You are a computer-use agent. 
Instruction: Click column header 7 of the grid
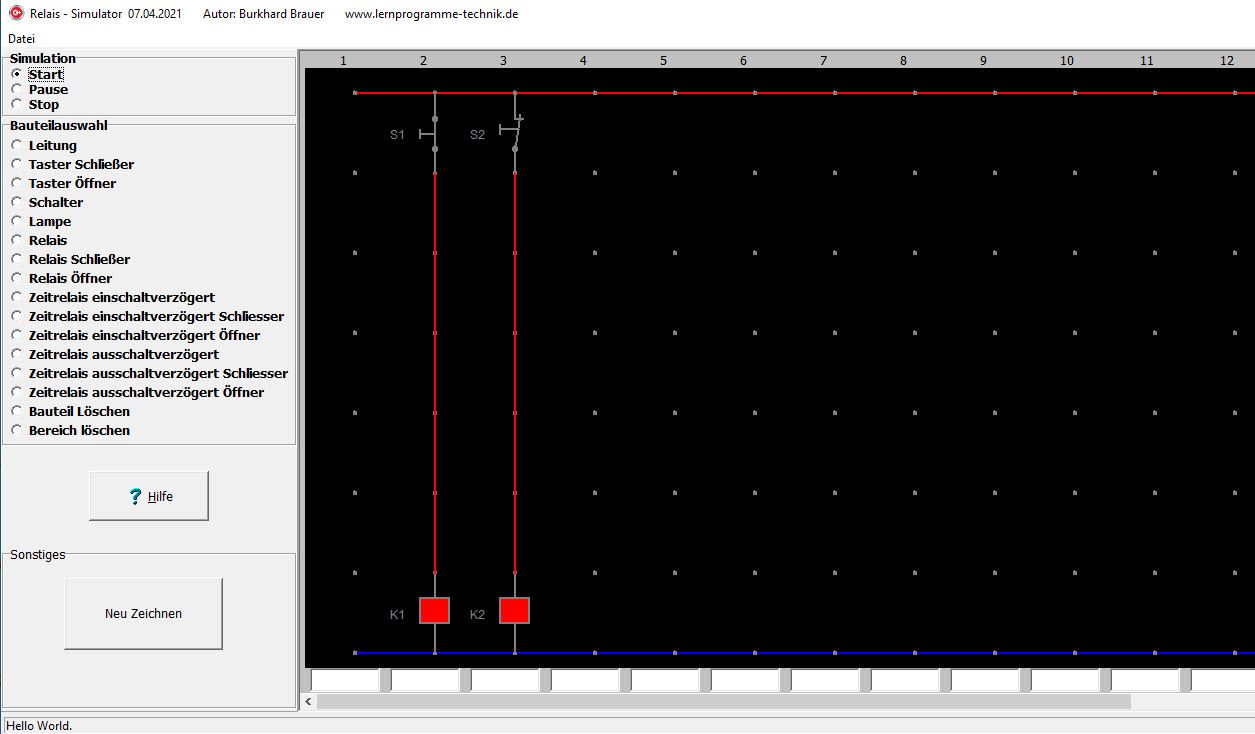(823, 61)
